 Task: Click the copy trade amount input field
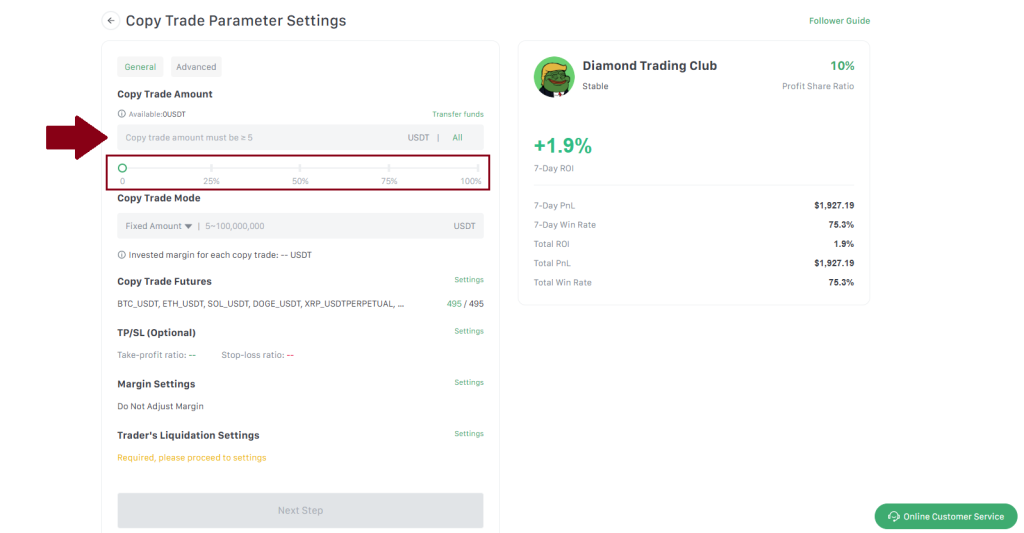(x=260, y=138)
